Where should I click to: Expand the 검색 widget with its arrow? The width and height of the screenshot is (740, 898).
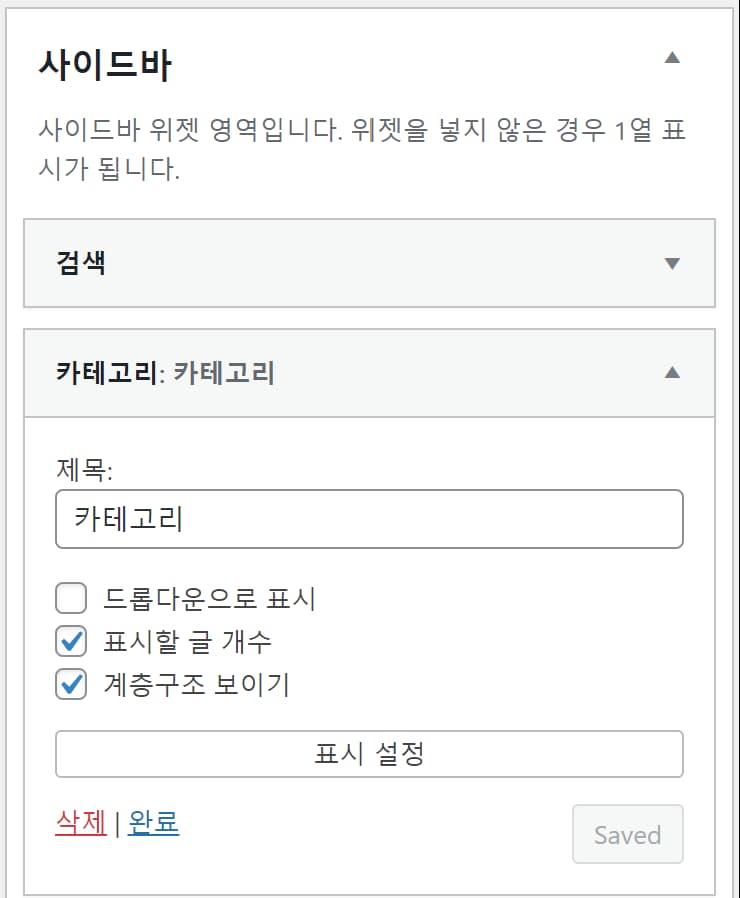[672, 263]
